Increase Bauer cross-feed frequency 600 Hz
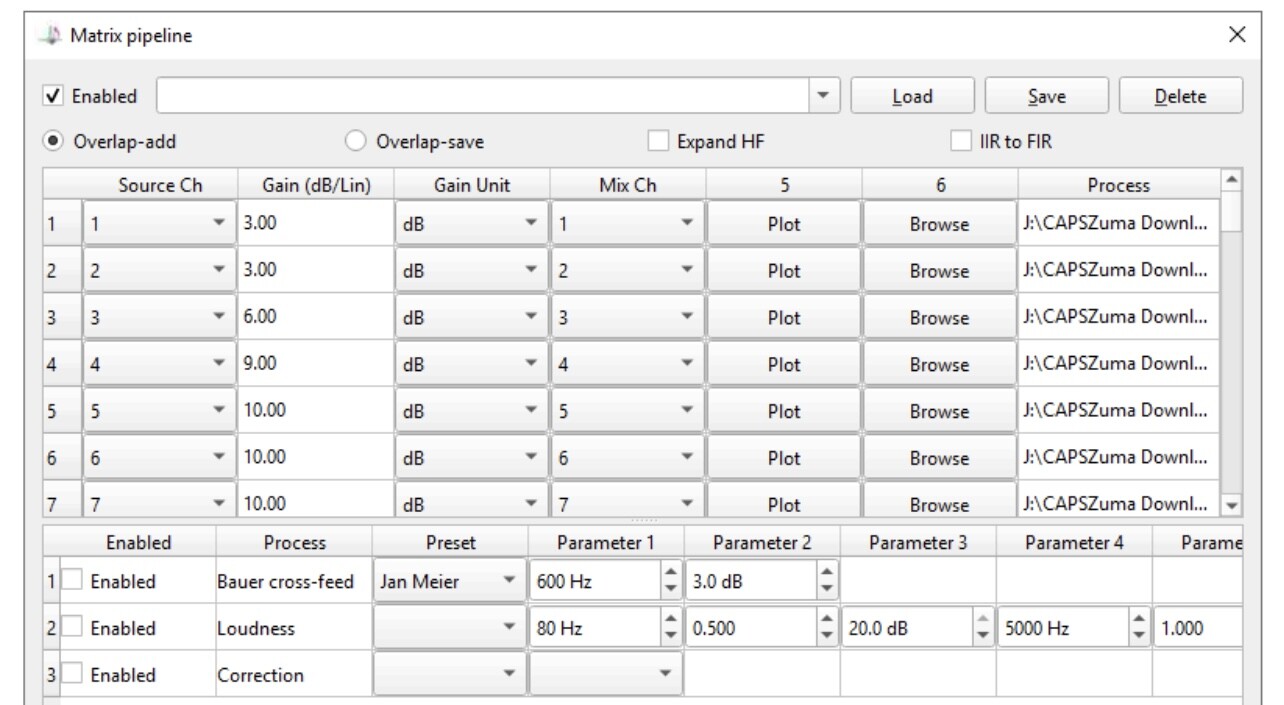The width and height of the screenshot is (1284, 705). pyautogui.click(x=670, y=575)
